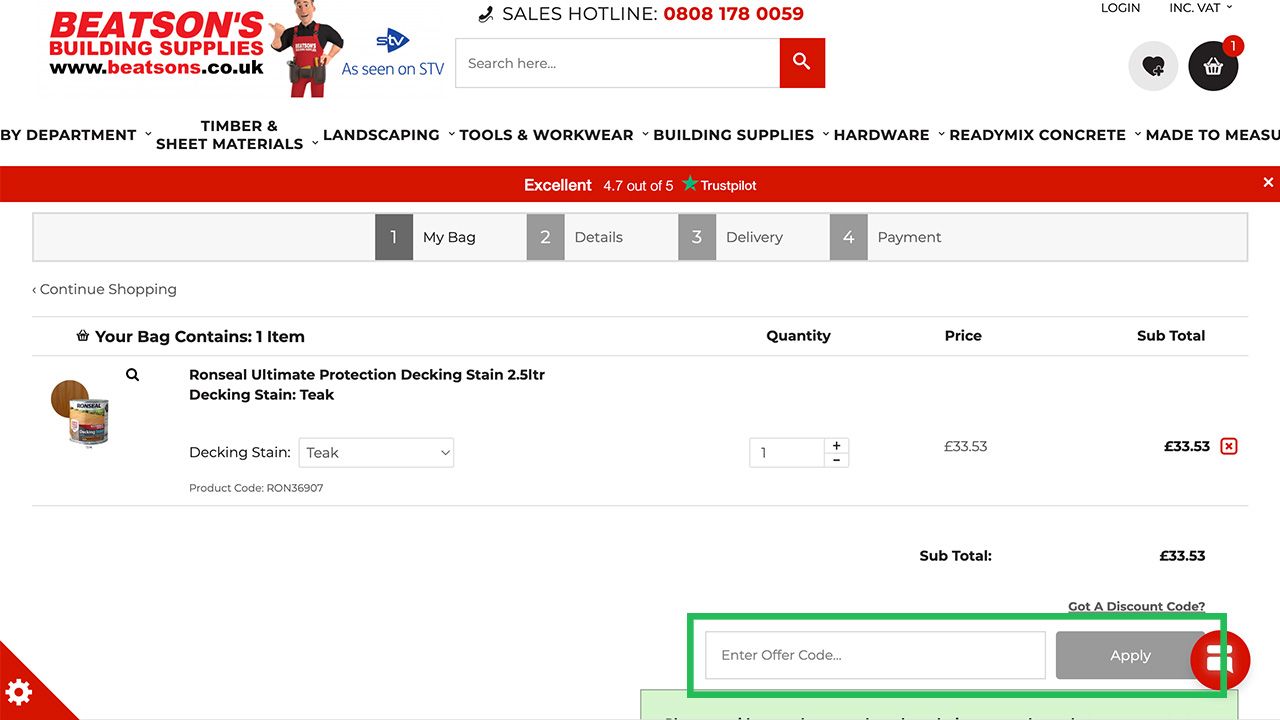Viewport: 1280px width, 720px height.
Task: Expand Hardware menu
Action: point(889,135)
